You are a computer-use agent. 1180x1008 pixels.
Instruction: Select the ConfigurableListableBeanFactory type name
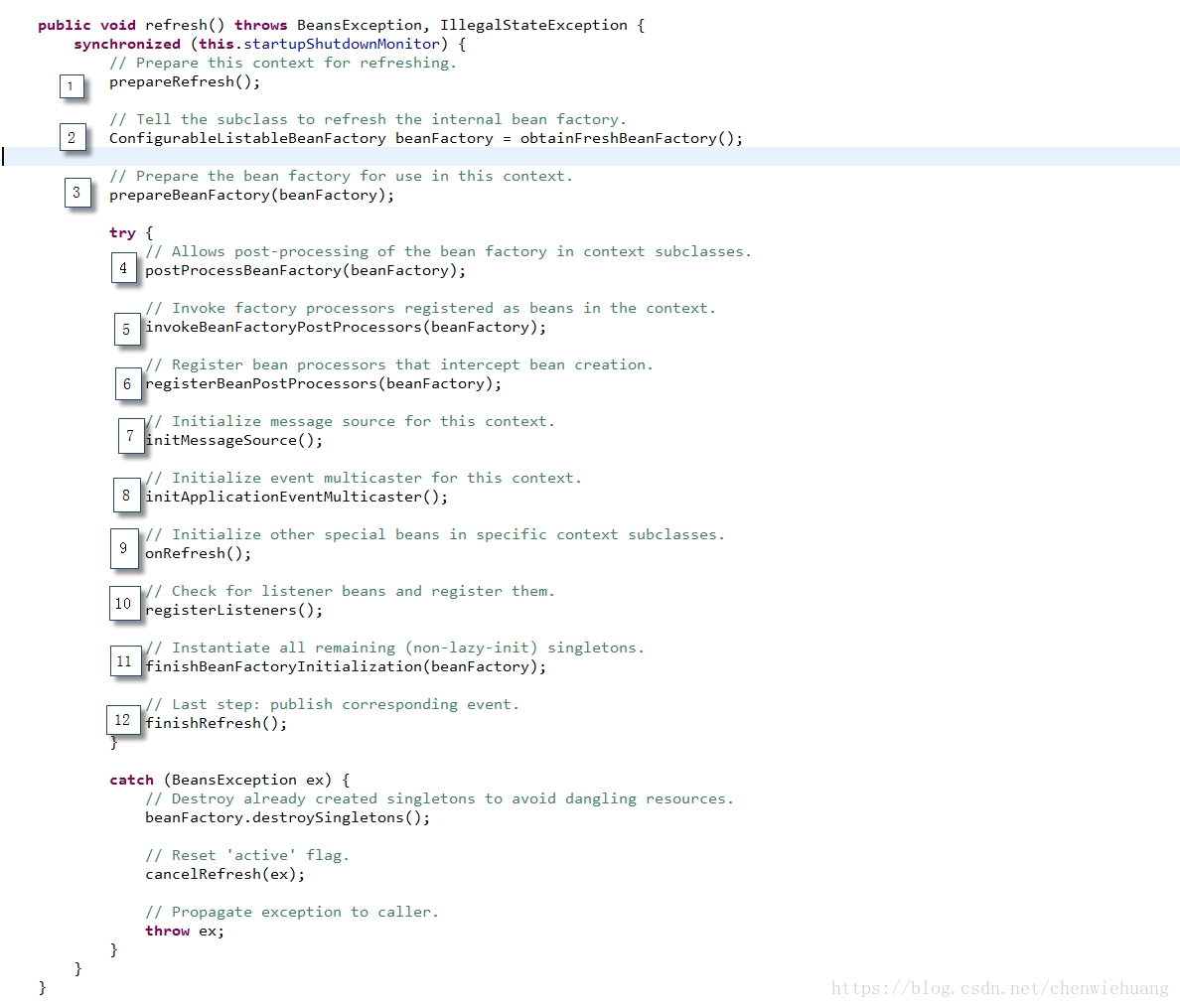[x=247, y=138]
